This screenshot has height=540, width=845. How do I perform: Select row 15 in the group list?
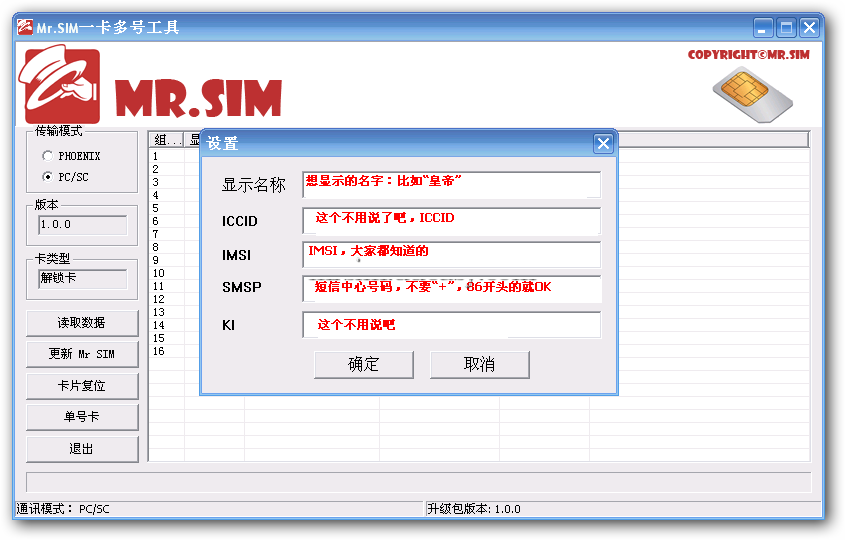coord(158,338)
